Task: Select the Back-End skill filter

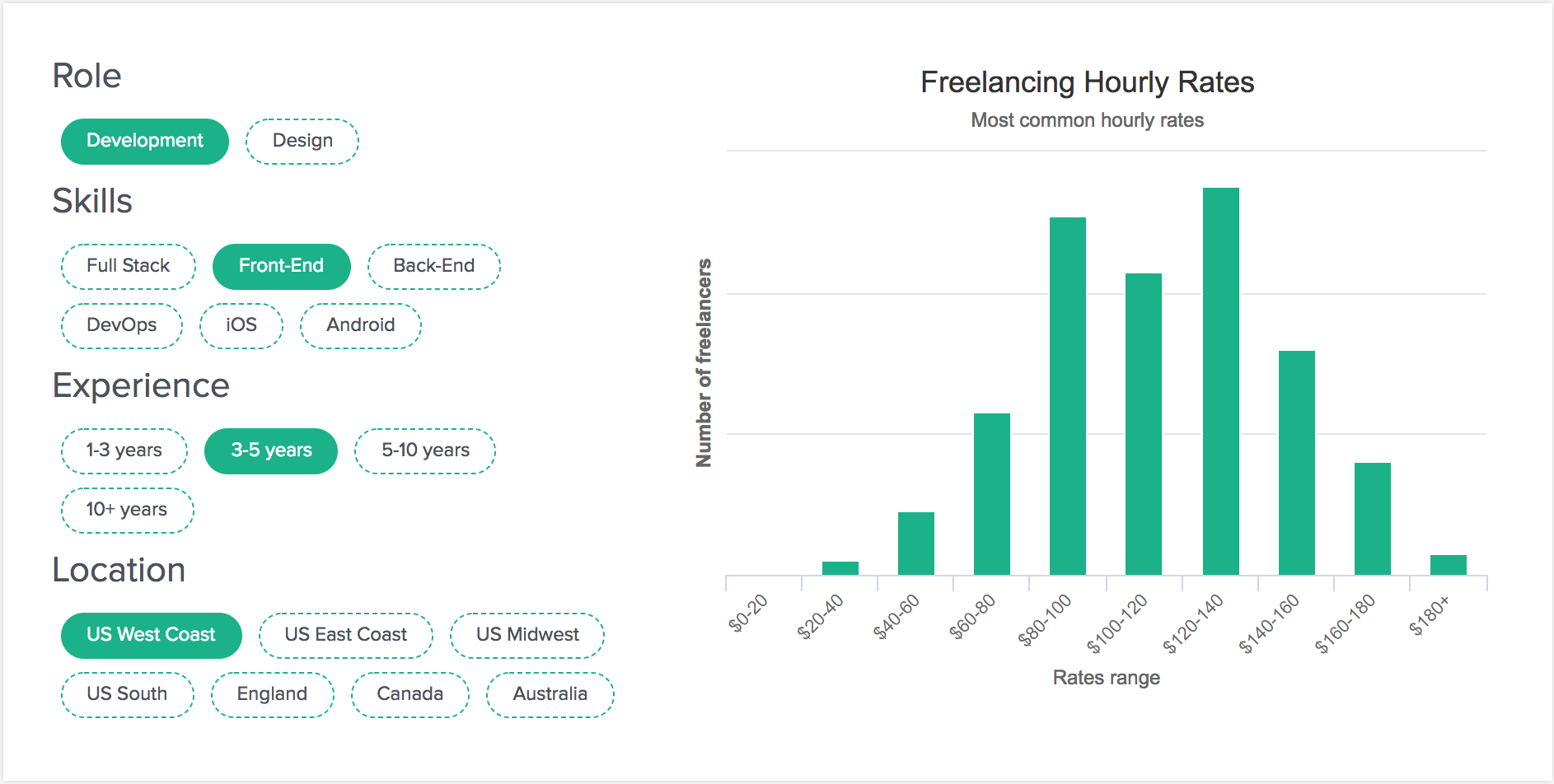Action: [434, 265]
